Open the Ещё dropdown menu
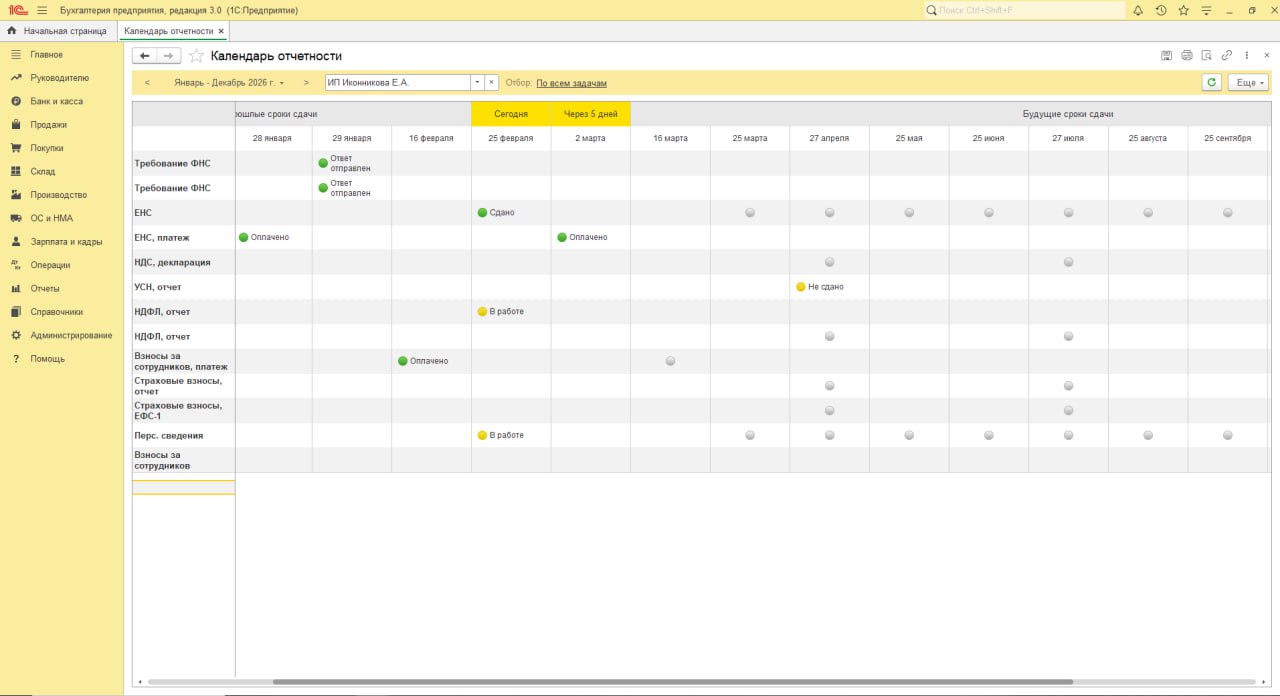 1247,83
